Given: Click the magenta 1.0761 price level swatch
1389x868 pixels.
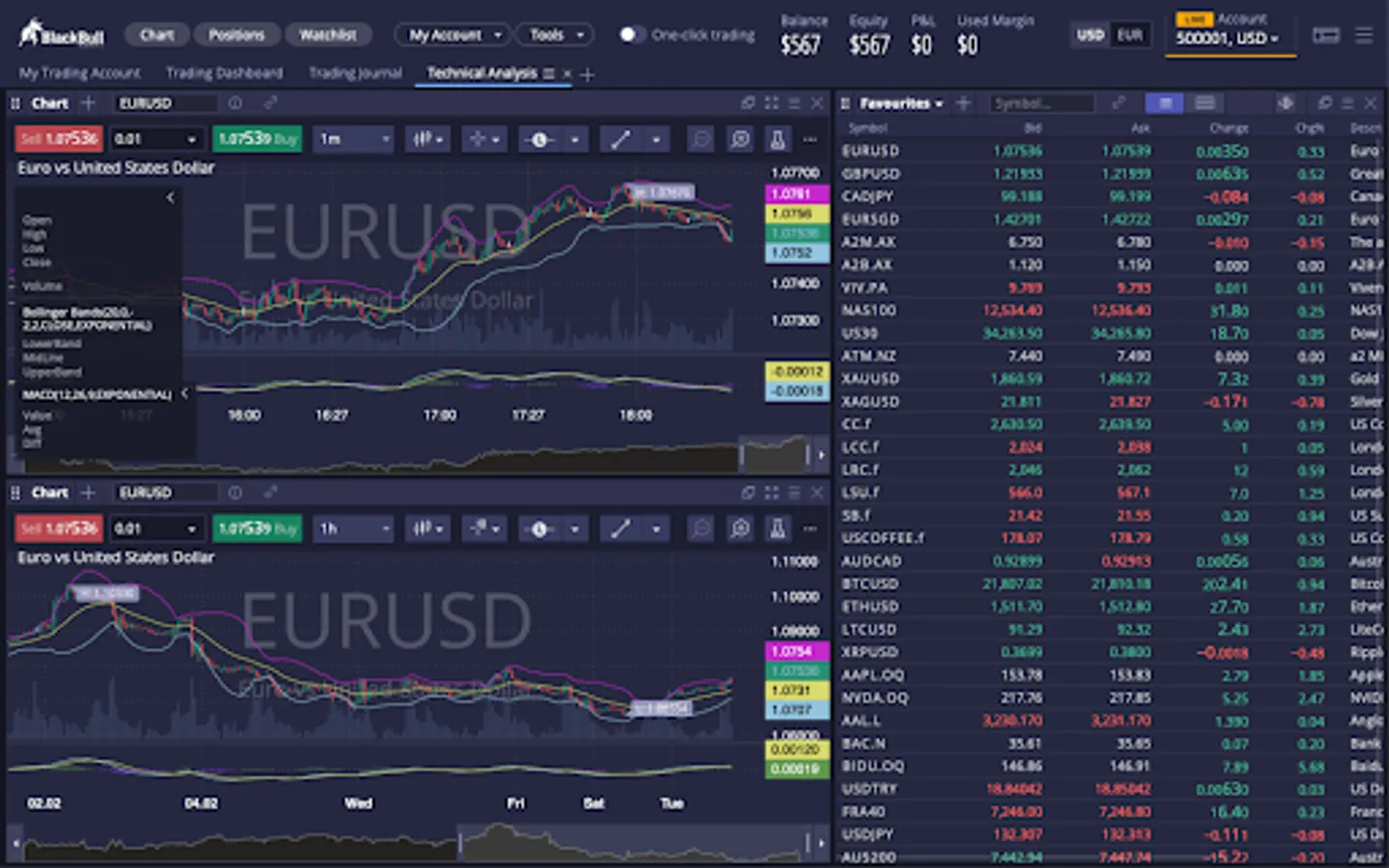Looking at the screenshot, I should pos(795,194).
